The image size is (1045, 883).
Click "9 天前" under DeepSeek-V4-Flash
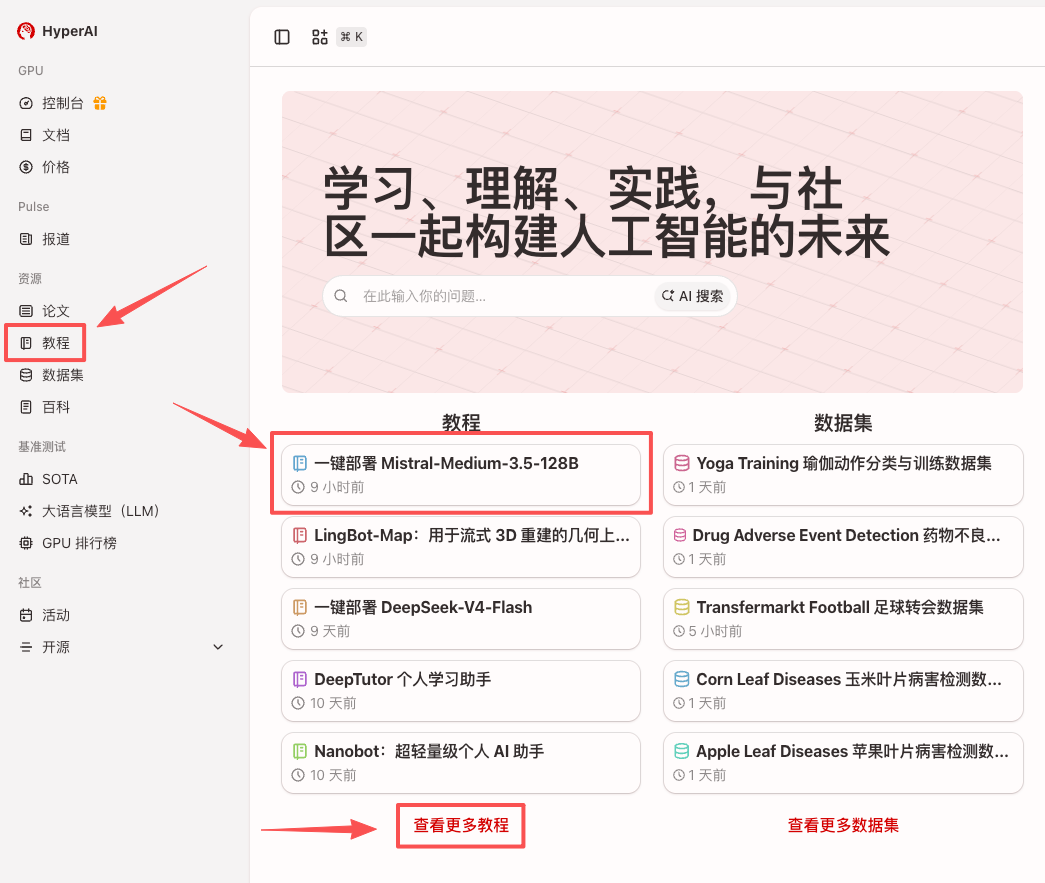tap(330, 631)
